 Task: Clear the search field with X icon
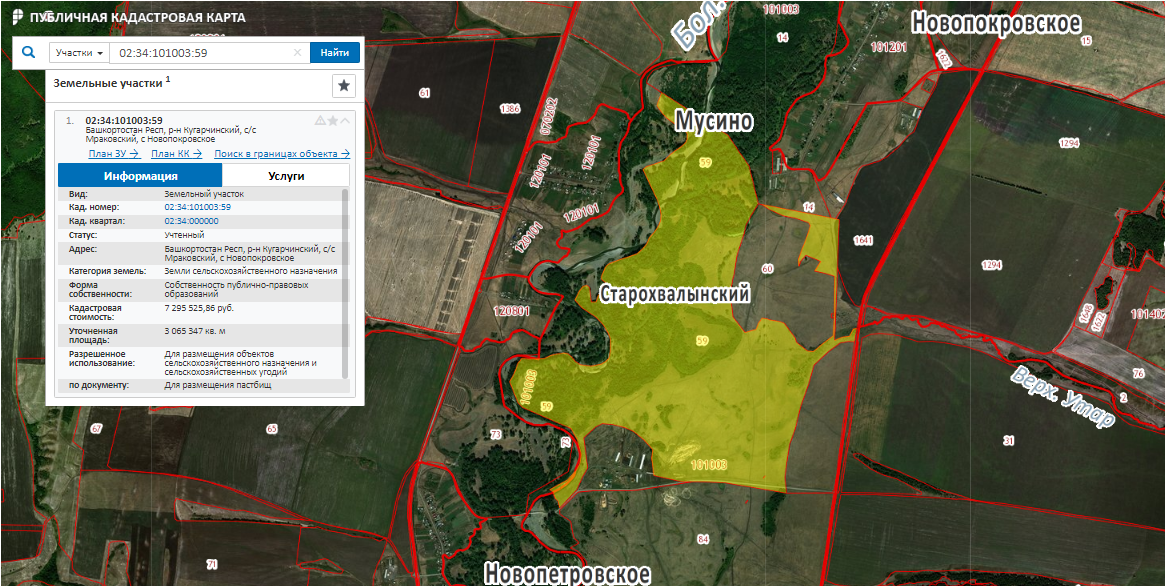(x=297, y=53)
